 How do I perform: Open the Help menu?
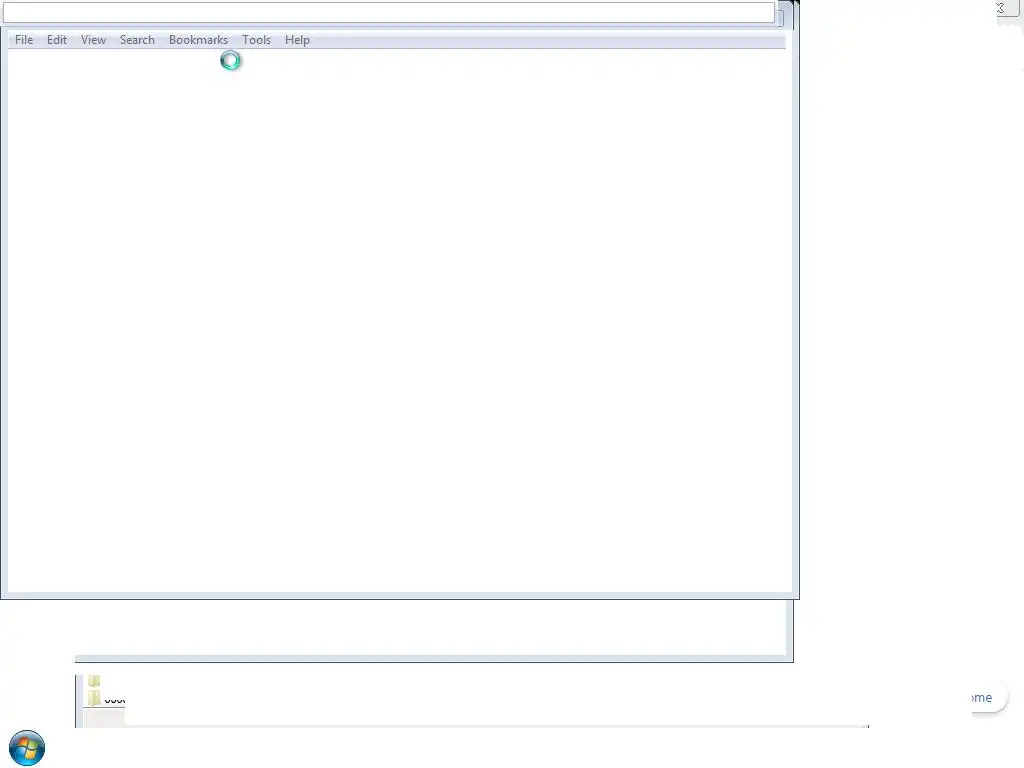coord(297,40)
